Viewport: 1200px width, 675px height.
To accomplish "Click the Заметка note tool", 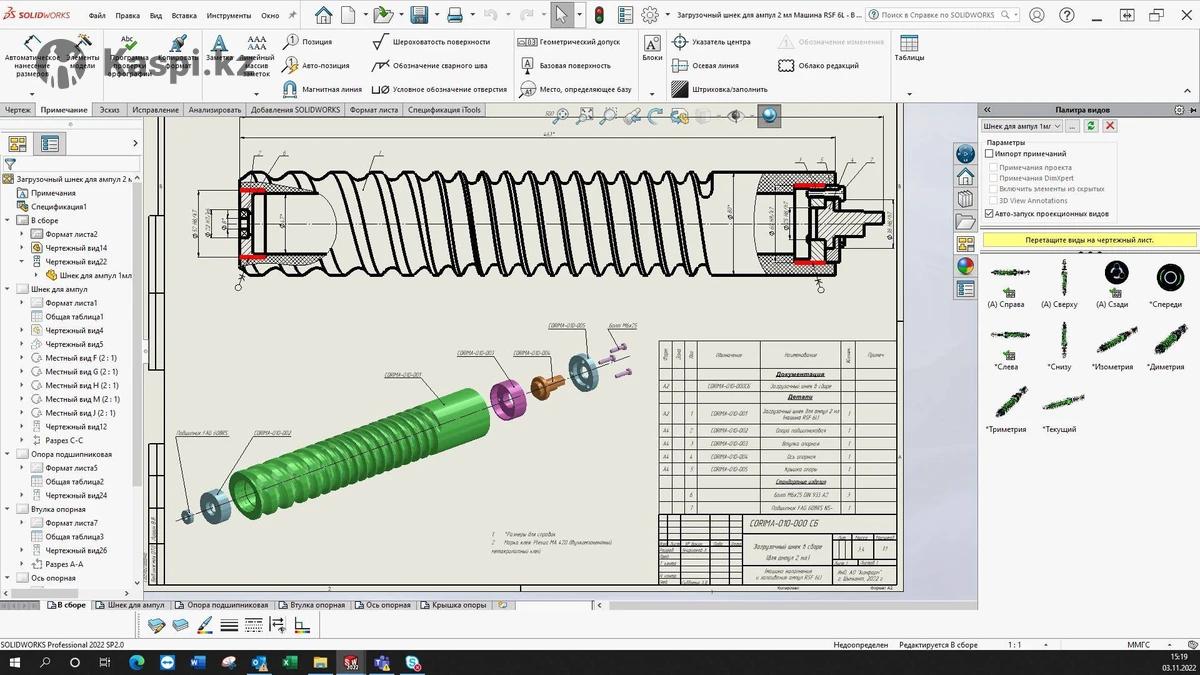I will (219, 48).
